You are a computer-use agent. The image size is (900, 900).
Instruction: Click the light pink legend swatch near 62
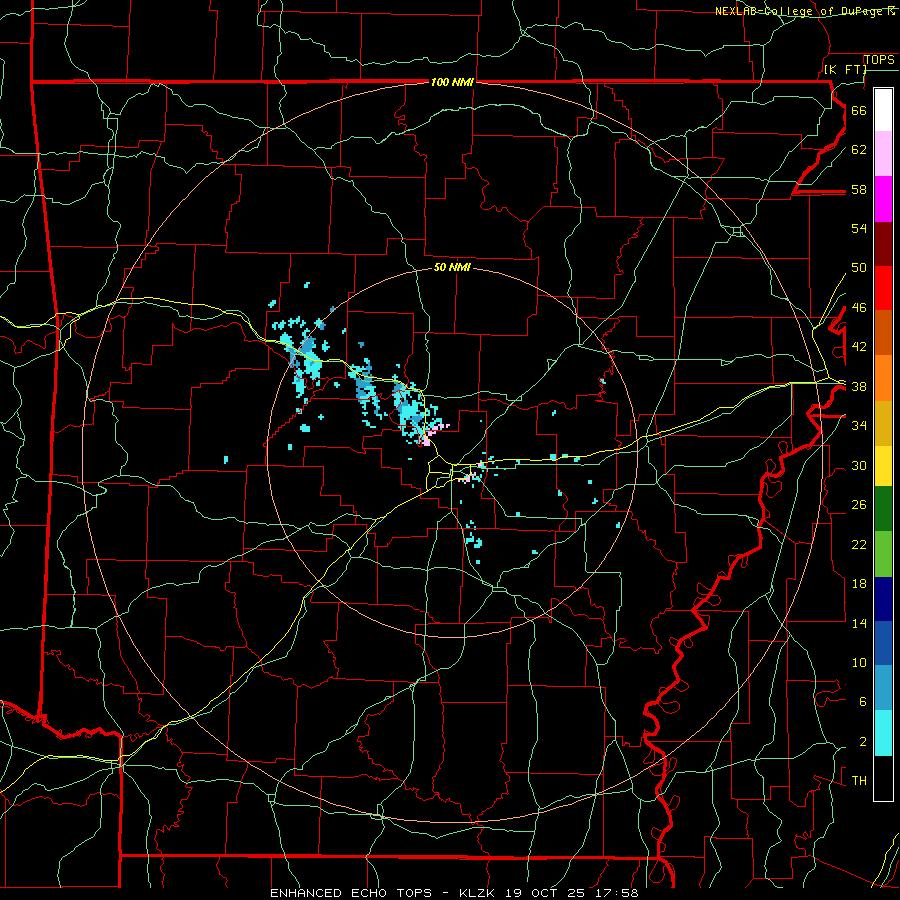tap(883, 153)
